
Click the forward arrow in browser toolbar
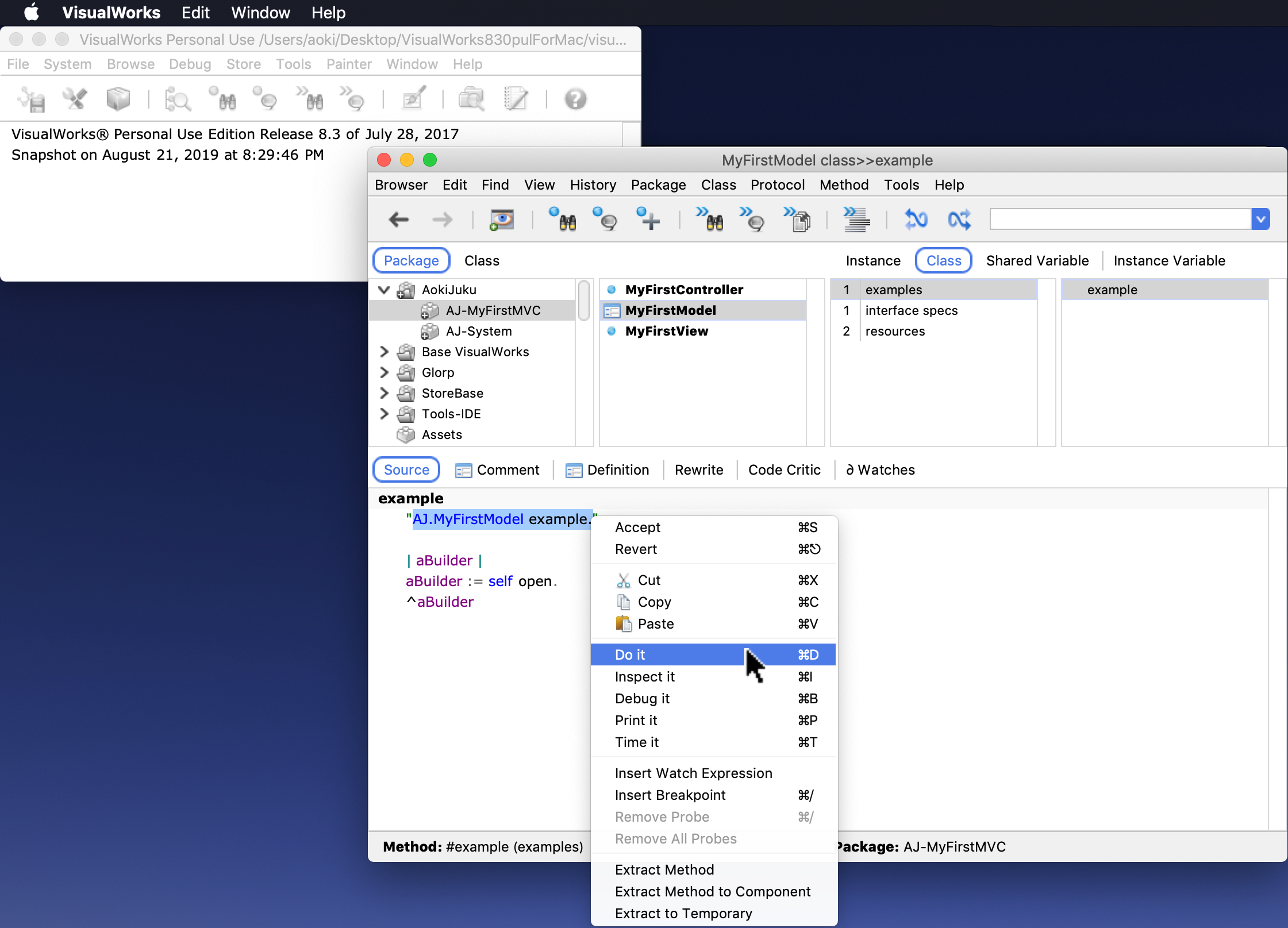coord(442,220)
